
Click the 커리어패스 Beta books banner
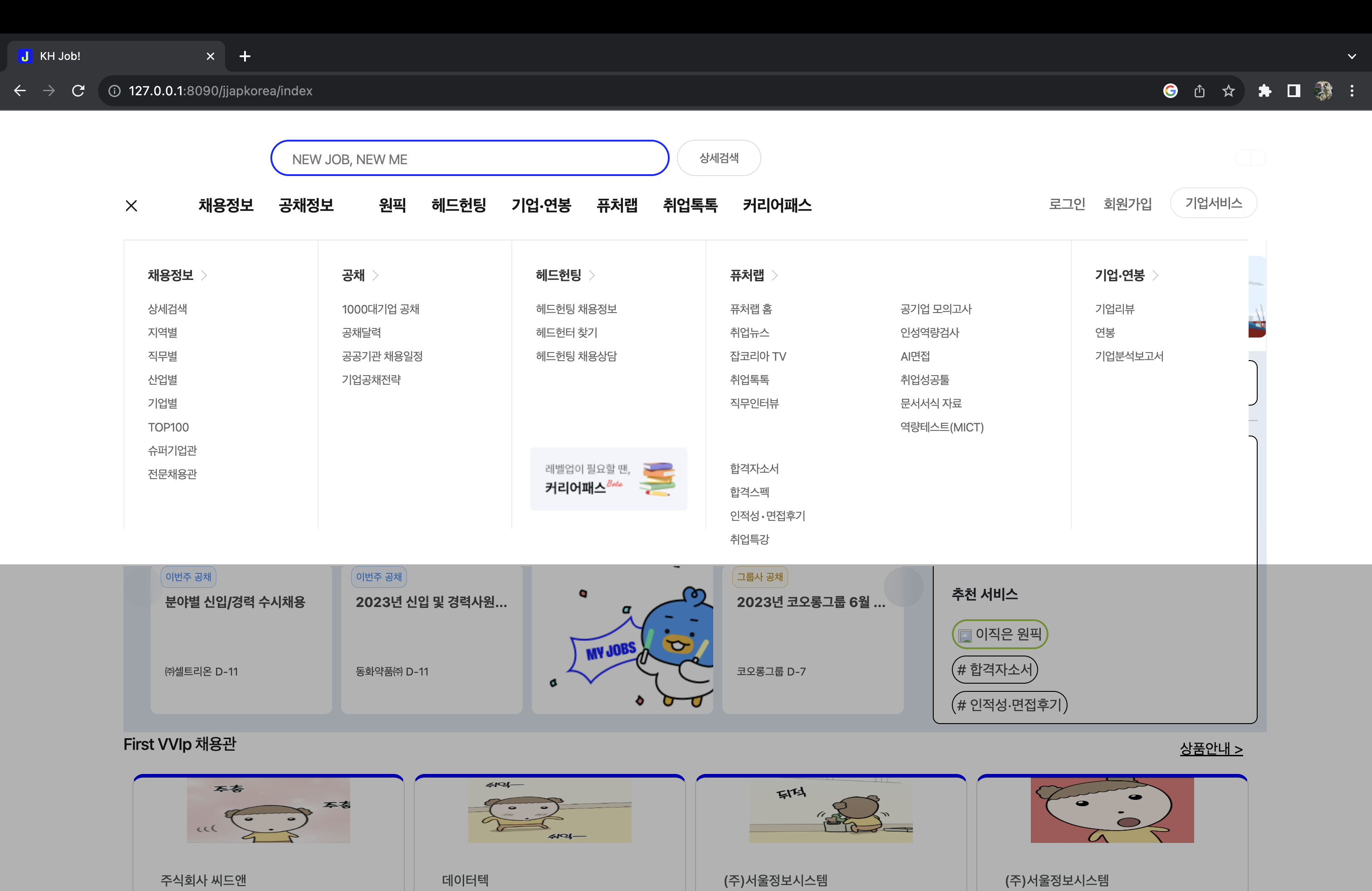(x=608, y=479)
